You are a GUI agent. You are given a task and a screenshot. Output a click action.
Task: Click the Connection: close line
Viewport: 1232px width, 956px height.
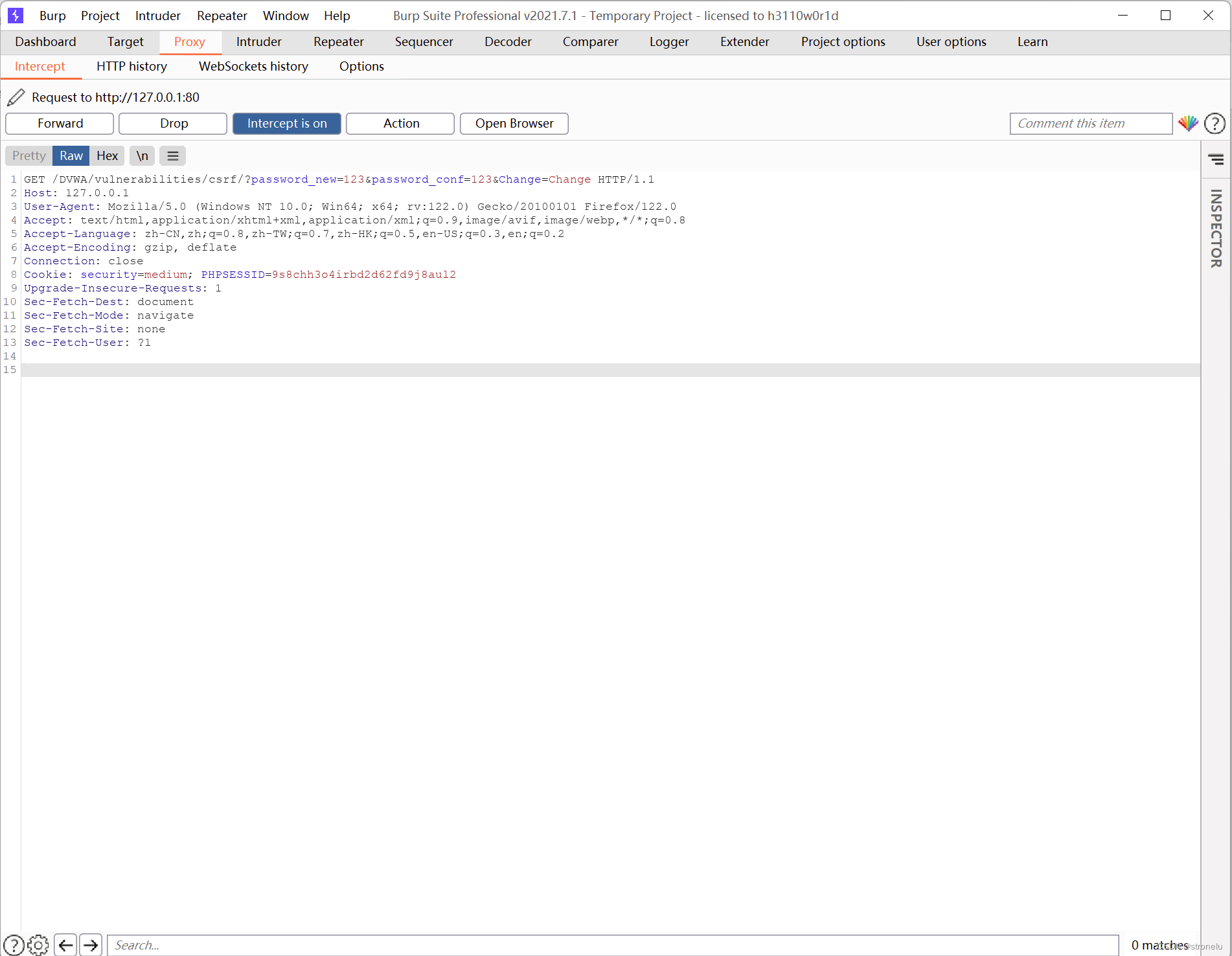click(x=84, y=261)
